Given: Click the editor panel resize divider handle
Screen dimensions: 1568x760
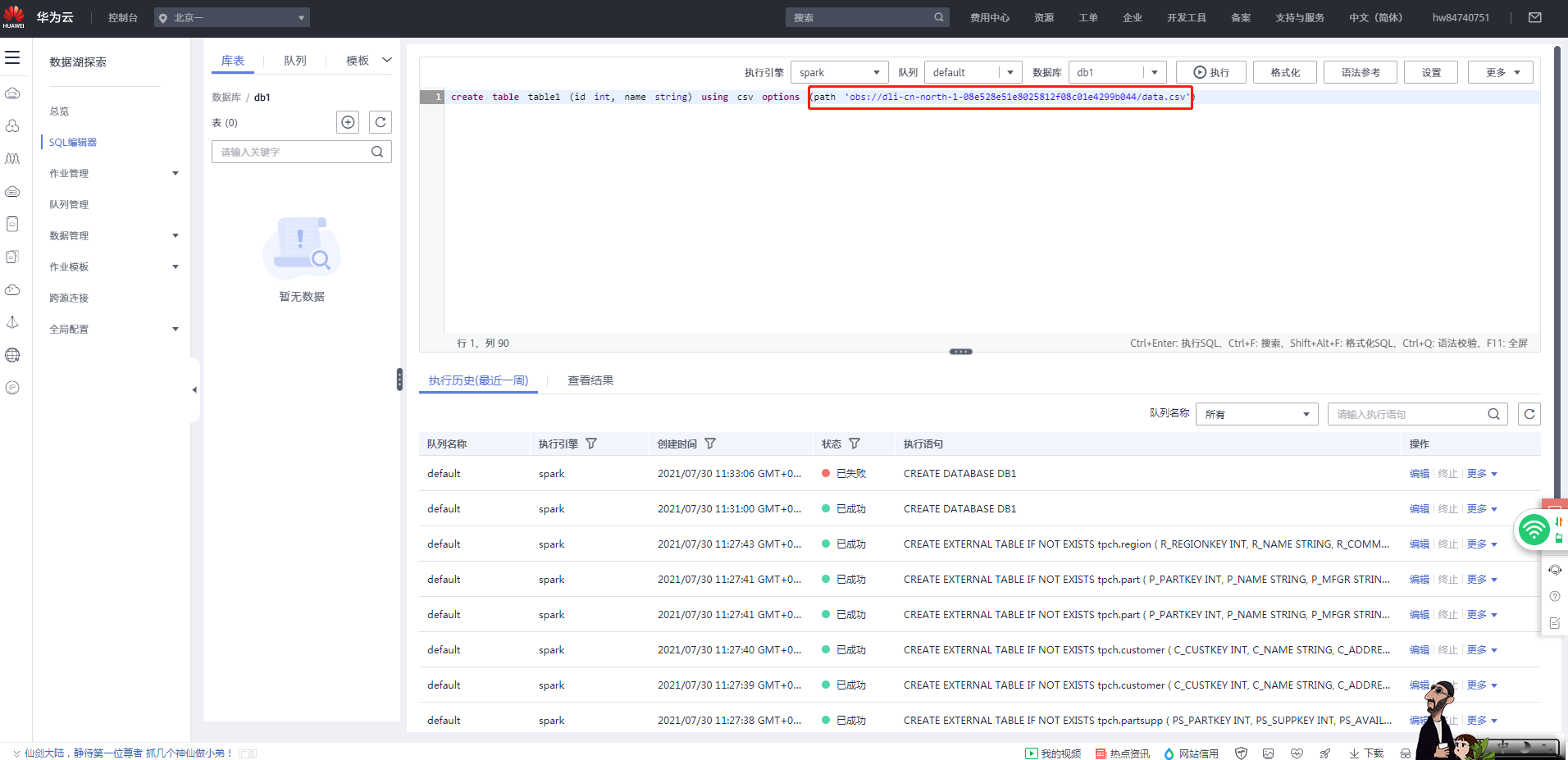Looking at the screenshot, I should [x=961, y=352].
